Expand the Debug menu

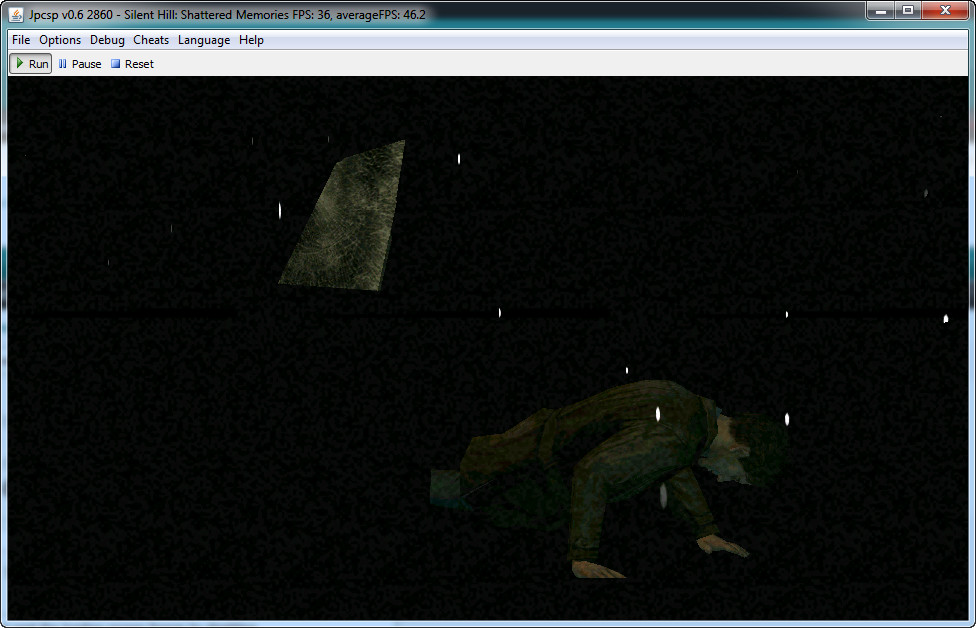pos(107,40)
